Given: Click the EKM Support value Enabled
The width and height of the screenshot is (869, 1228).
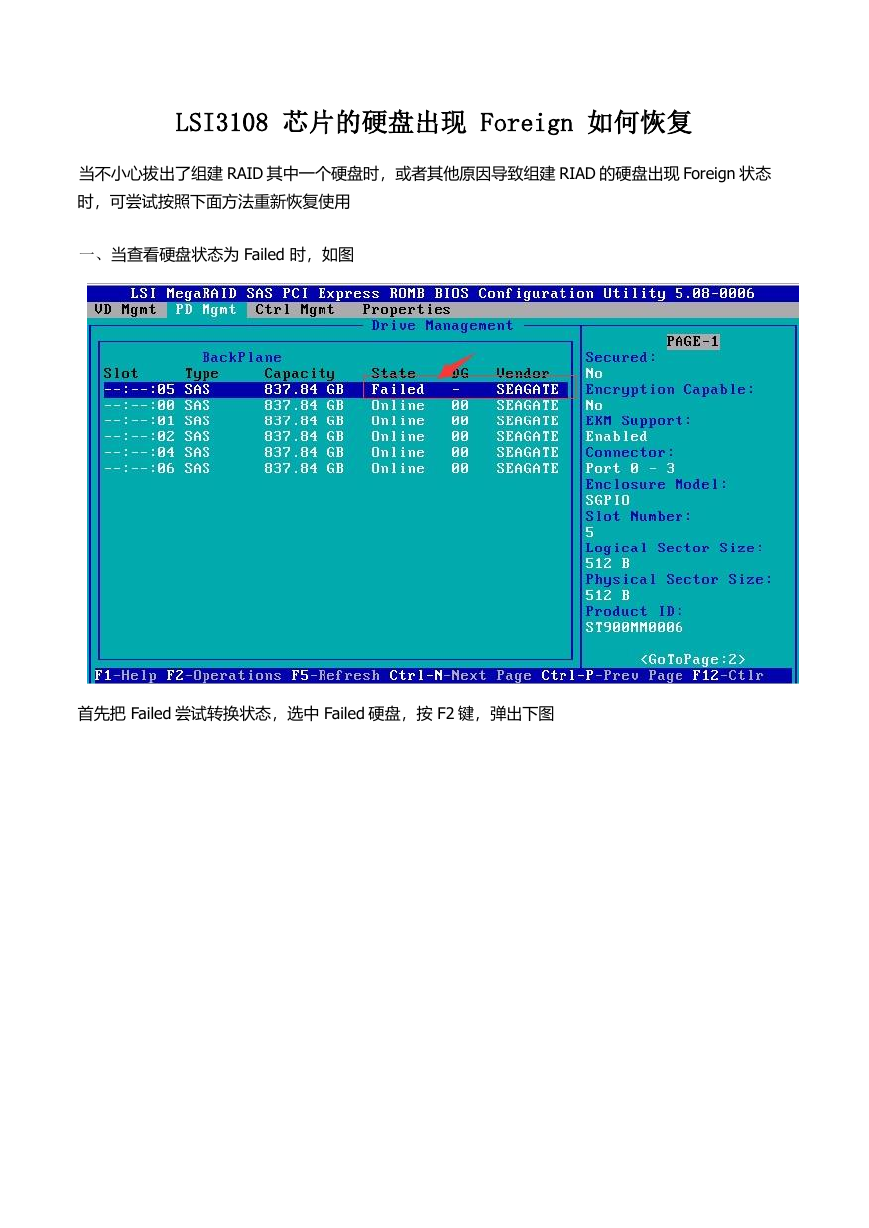Looking at the screenshot, I should [x=616, y=436].
